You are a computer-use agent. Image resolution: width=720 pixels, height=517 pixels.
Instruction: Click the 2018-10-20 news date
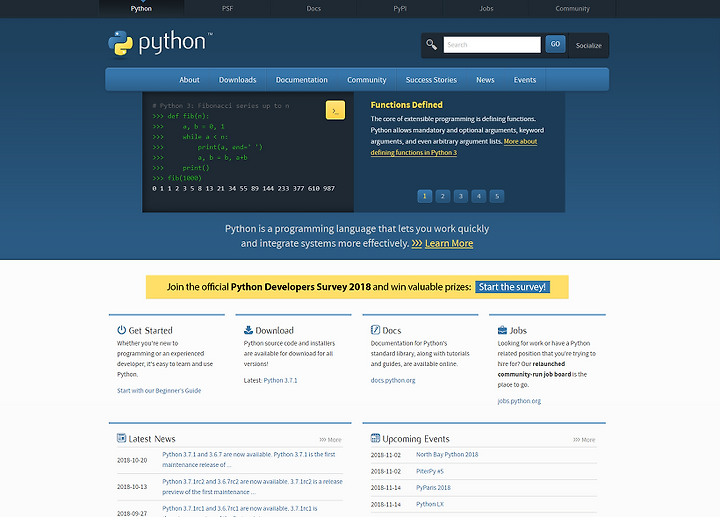(132, 460)
